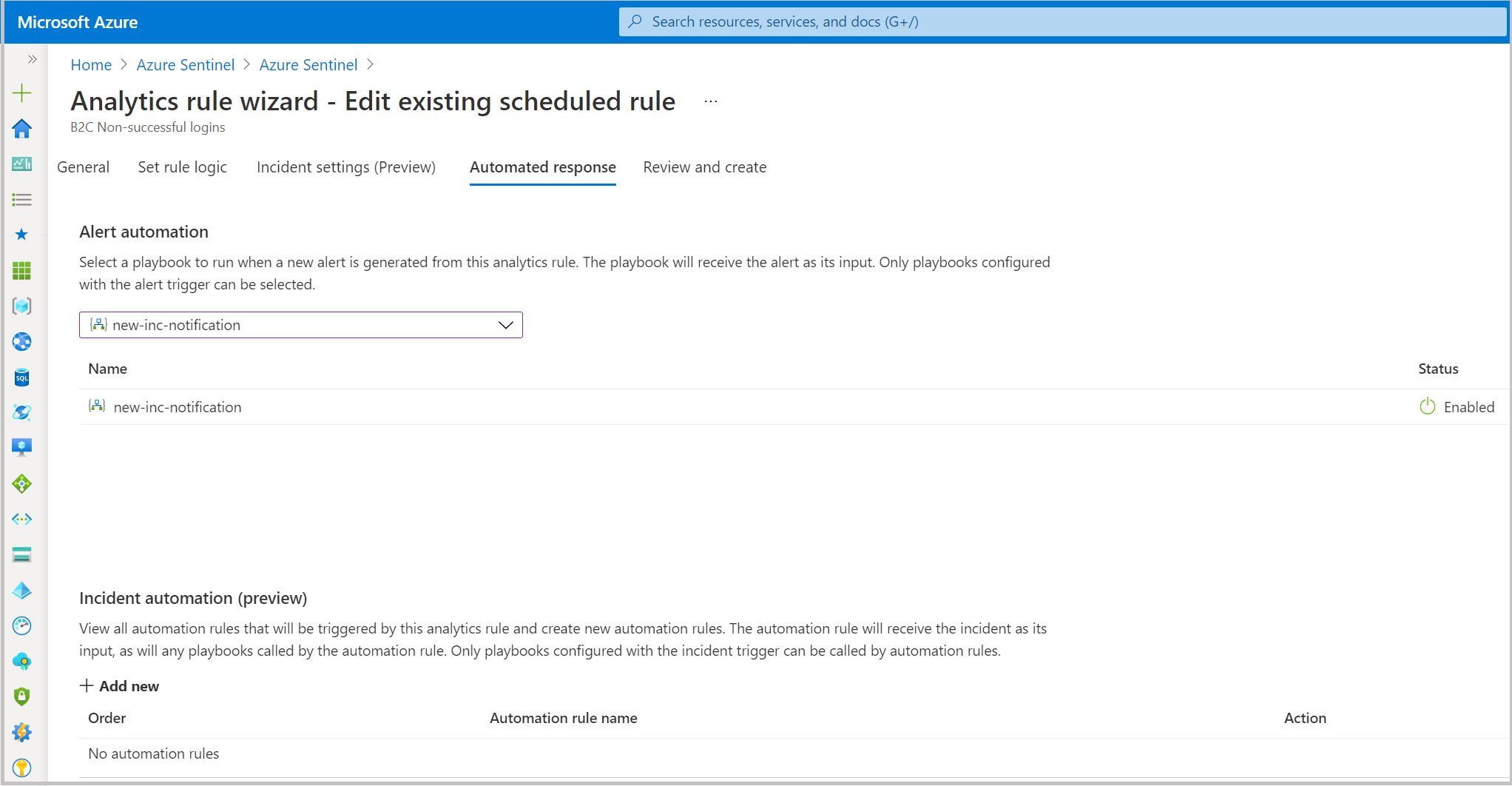
Task: Open Create a resource plus icon
Action: pos(22,93)
